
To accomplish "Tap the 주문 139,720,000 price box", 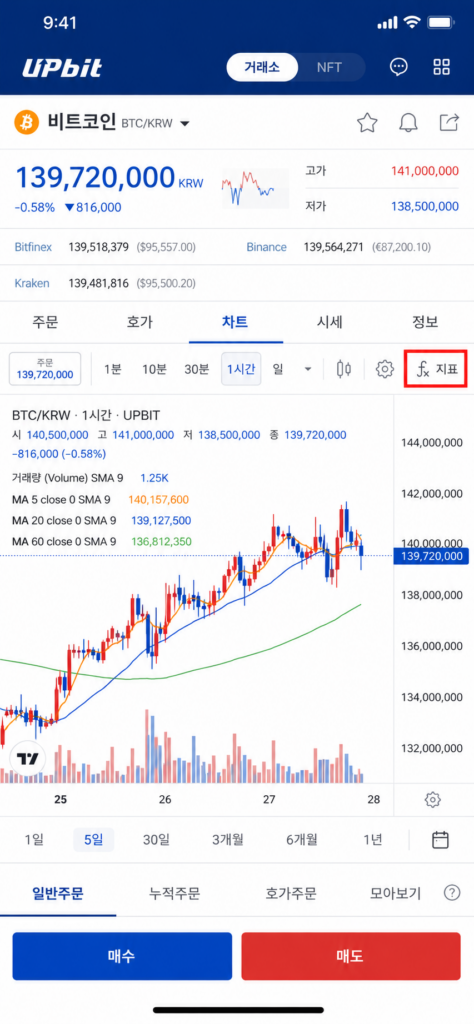I will (x=45, y=369).
